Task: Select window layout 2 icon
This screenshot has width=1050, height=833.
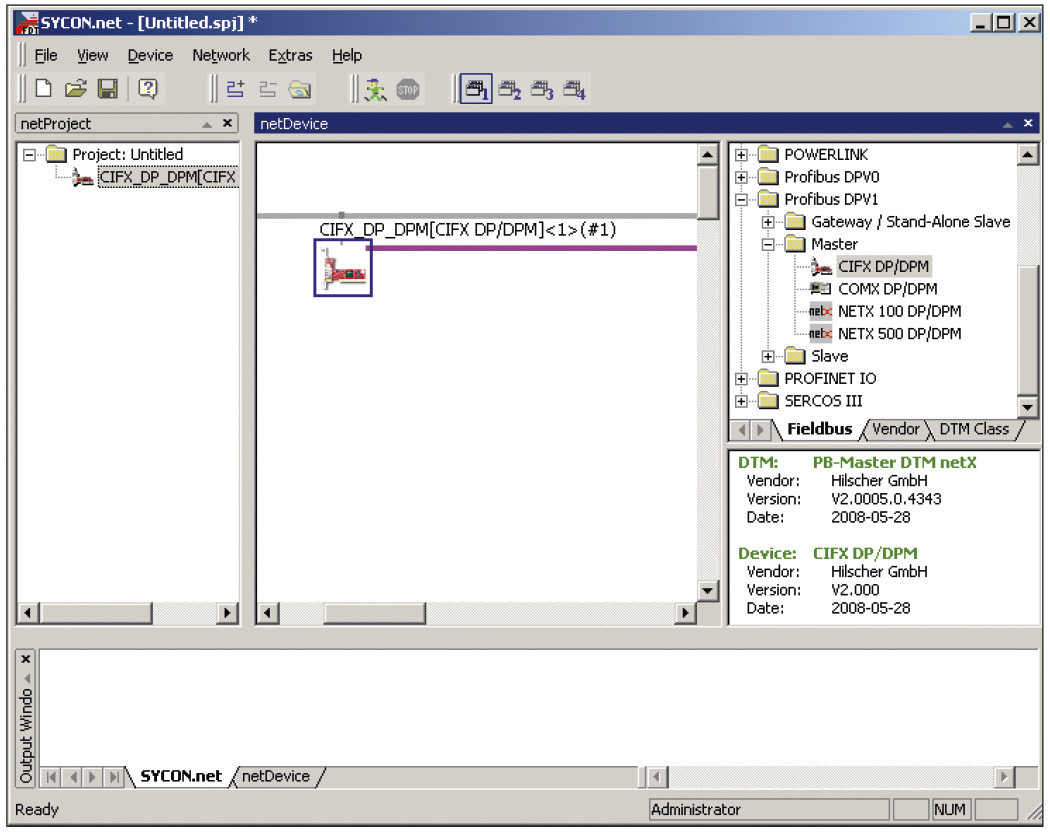Action: [x=510, y=89]
